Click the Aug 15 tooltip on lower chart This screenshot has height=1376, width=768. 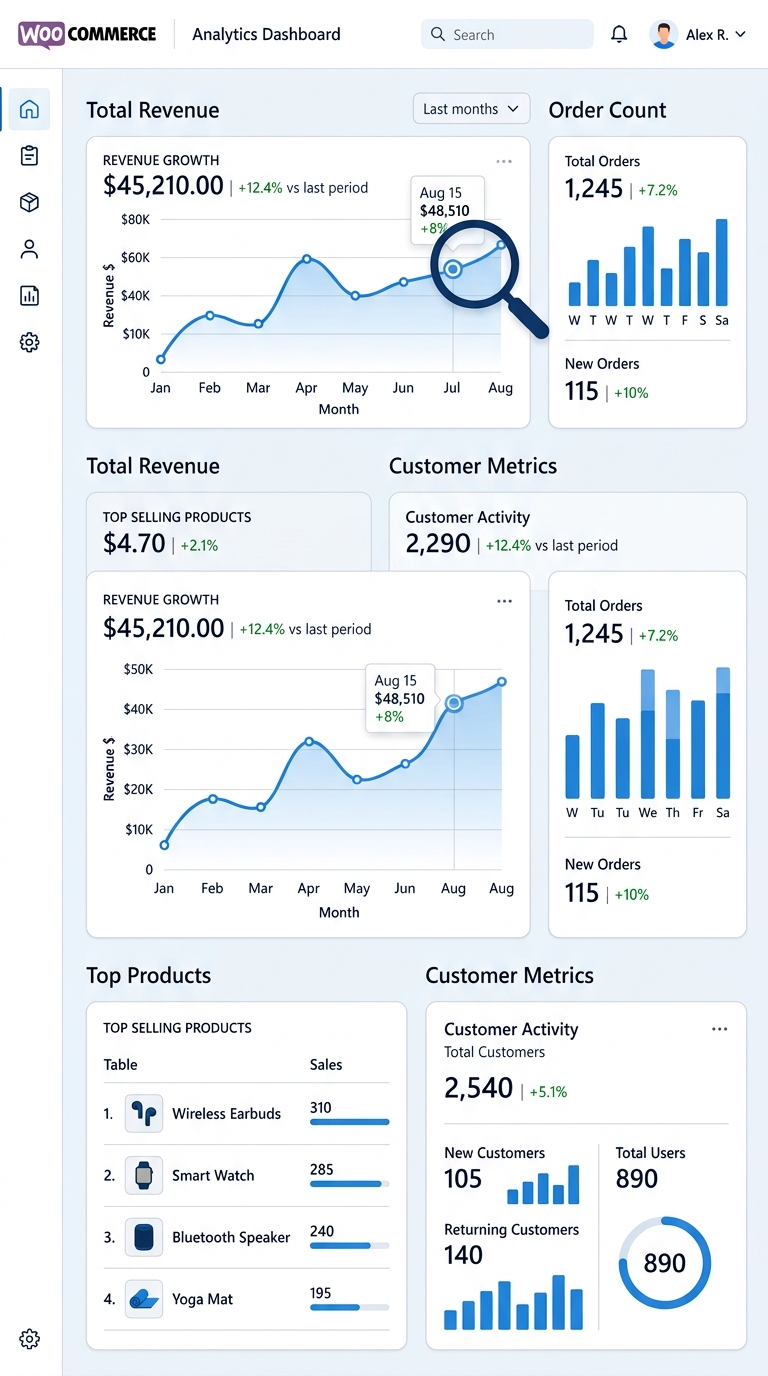click(400, 698)
